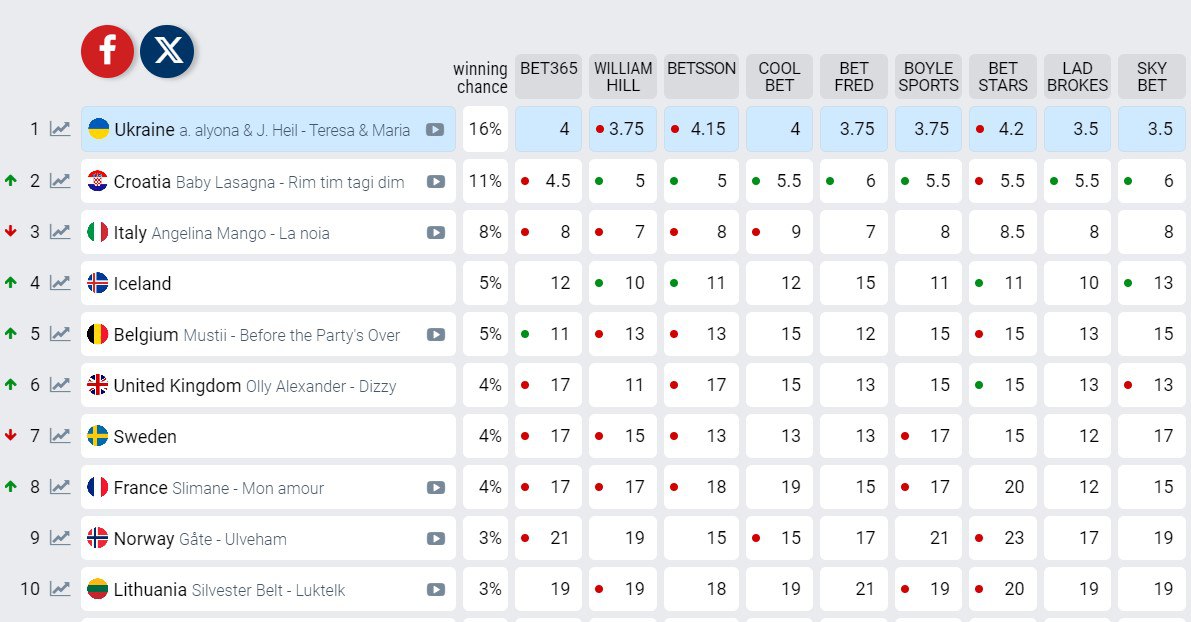Select the WILLIAM HILL column header
This screenshot has width=1191, height=622.
[623, 76]
